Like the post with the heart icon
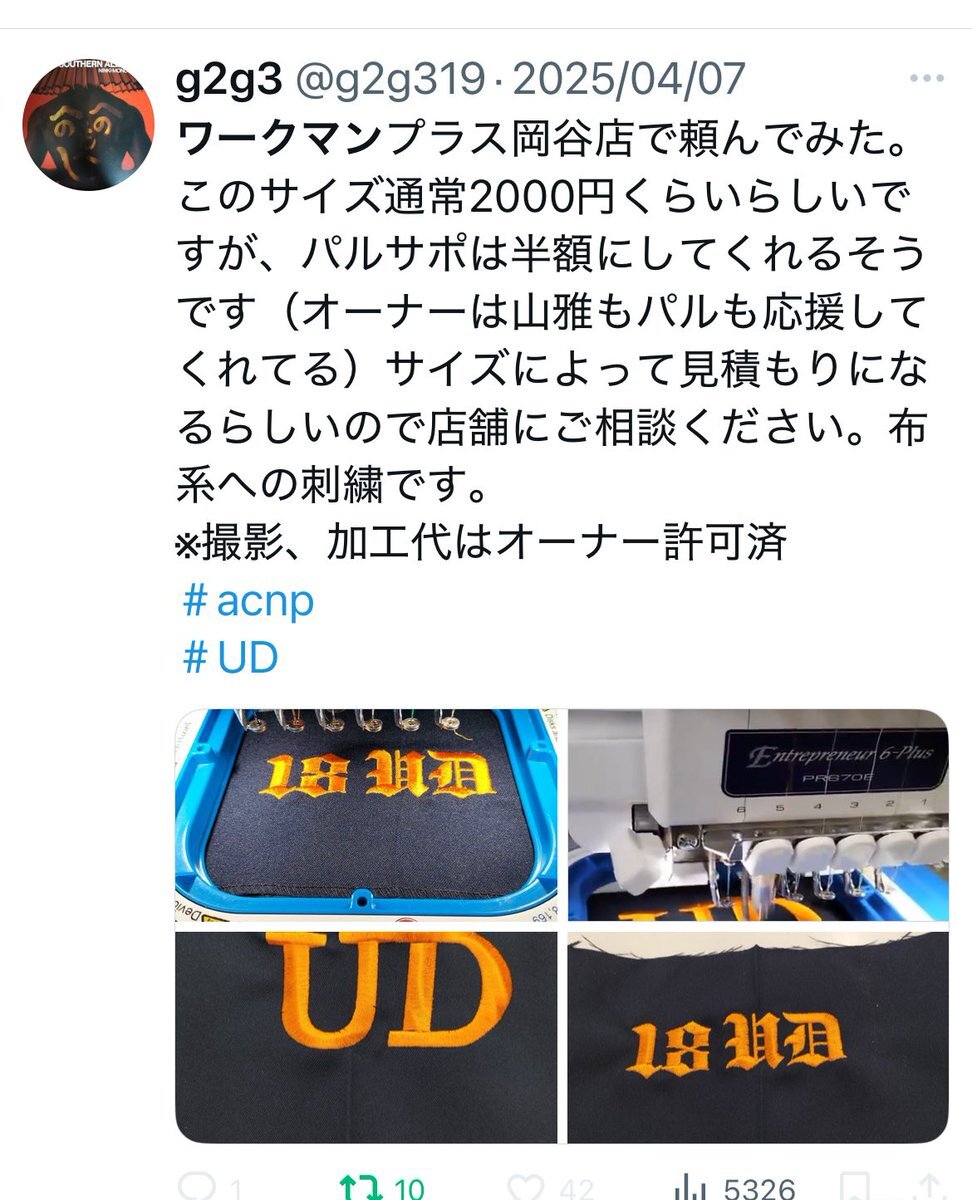 pos(526,1187)
